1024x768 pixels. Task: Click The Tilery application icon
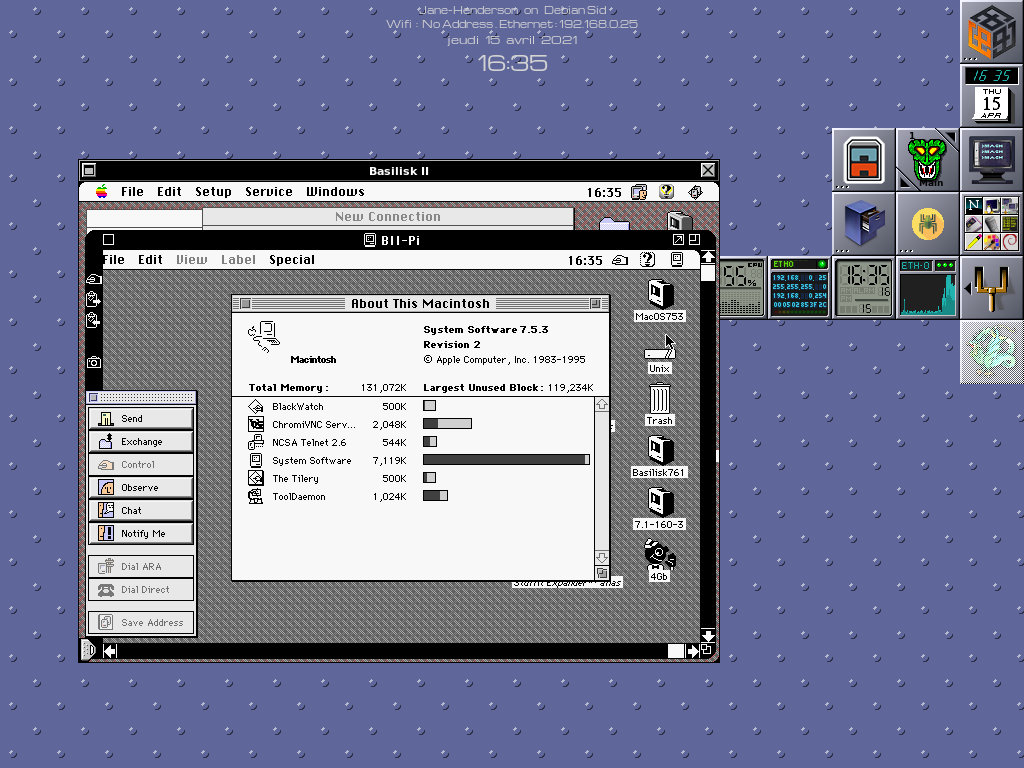[x=255, y=478]
